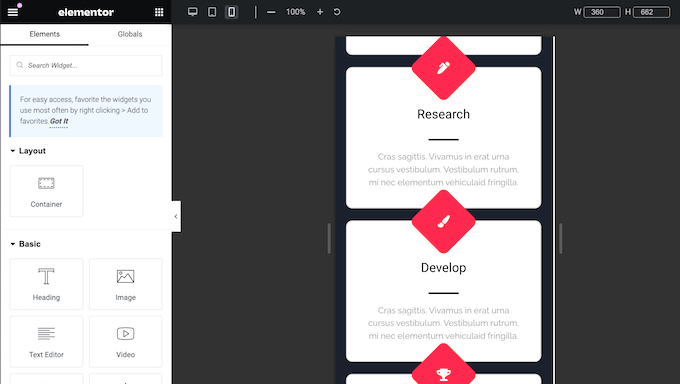The width and height of the screenshot is (680, 384).
Task: Click the divider line under Research
Action: [x=443, y=140]
